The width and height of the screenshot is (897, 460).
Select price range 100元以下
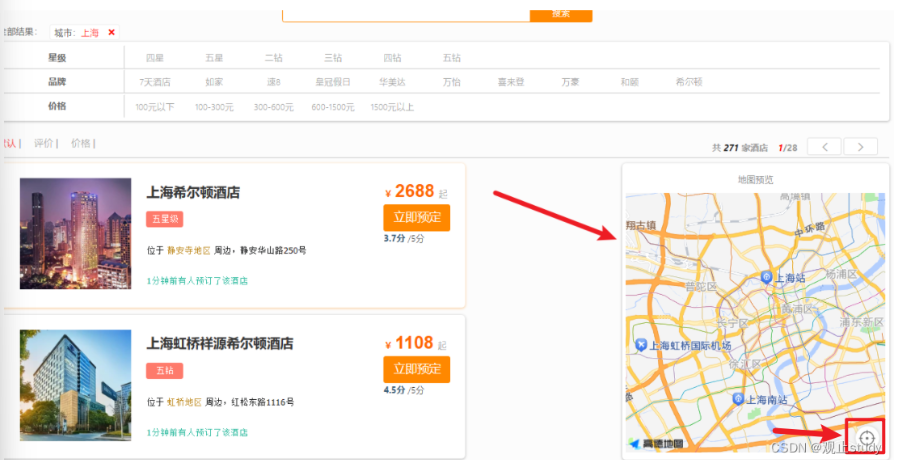(154, 107)
